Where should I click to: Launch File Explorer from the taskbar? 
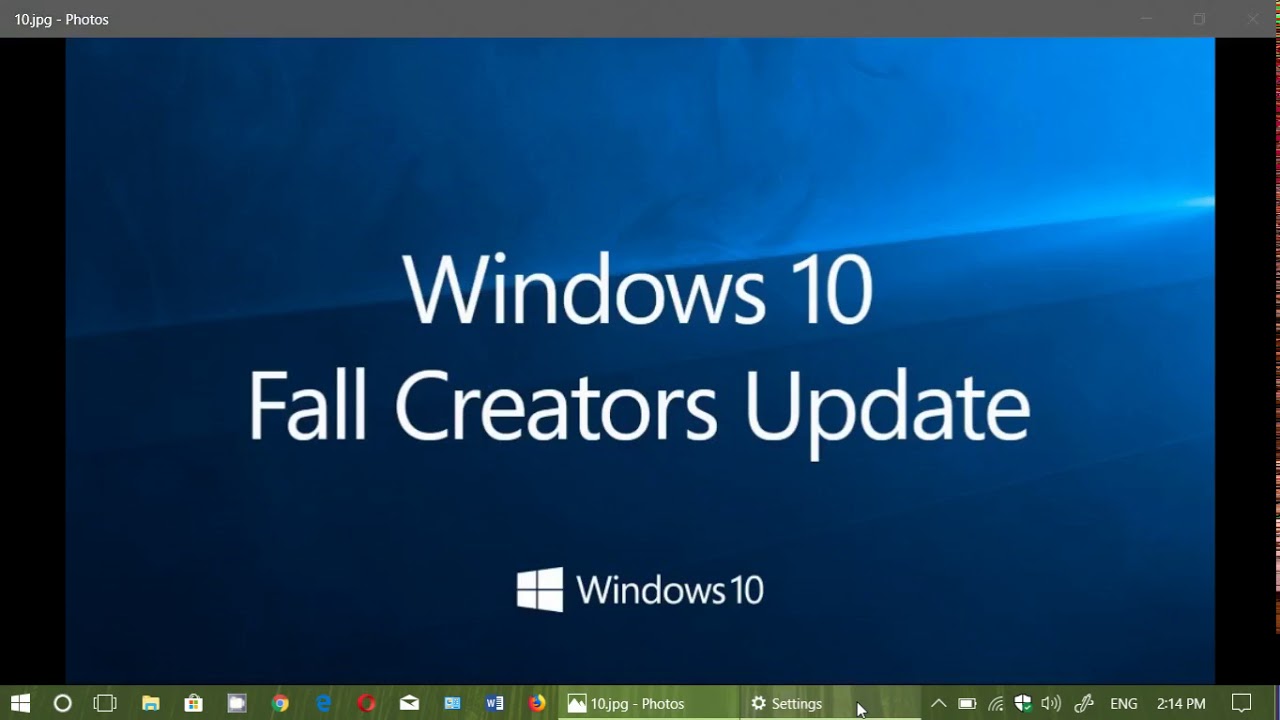pyautogui.click(x=150, y=704)
